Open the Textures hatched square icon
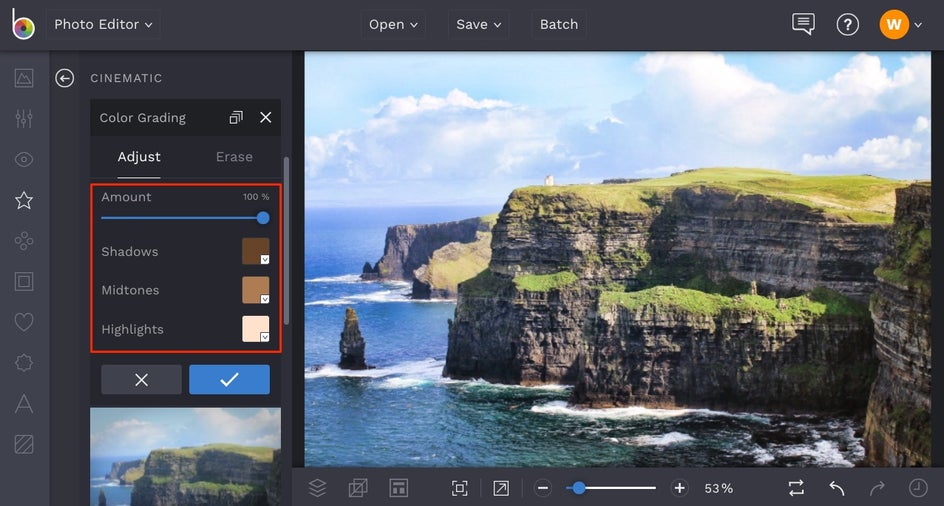Viewport: 944px width, 506px height. tap(24, 445)
